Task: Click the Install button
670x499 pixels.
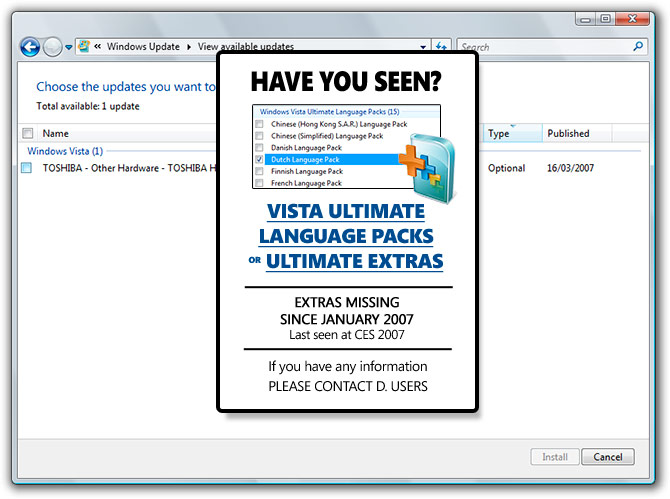Action: coord(555,457)
